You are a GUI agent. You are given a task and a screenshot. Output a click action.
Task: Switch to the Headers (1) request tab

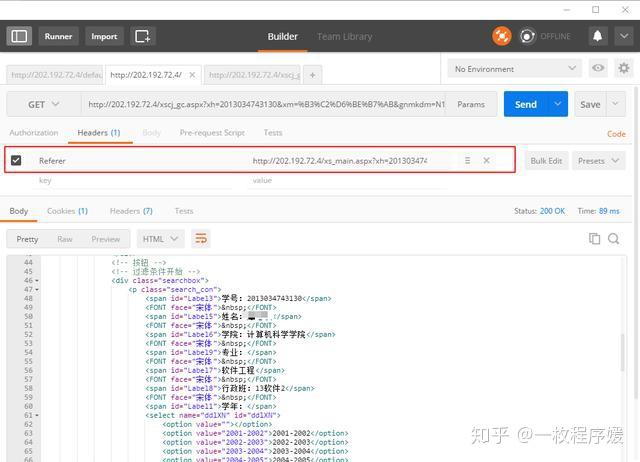point(99,133)
